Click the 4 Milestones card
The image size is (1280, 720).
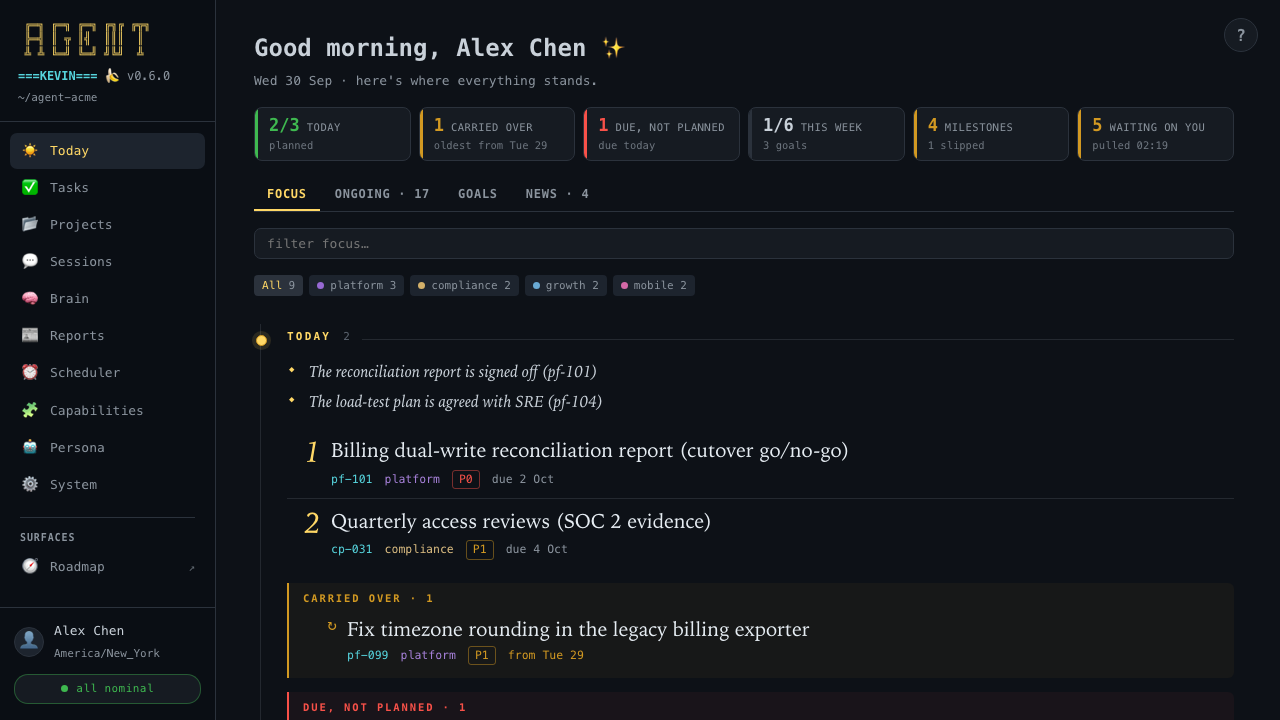point(991,134)
